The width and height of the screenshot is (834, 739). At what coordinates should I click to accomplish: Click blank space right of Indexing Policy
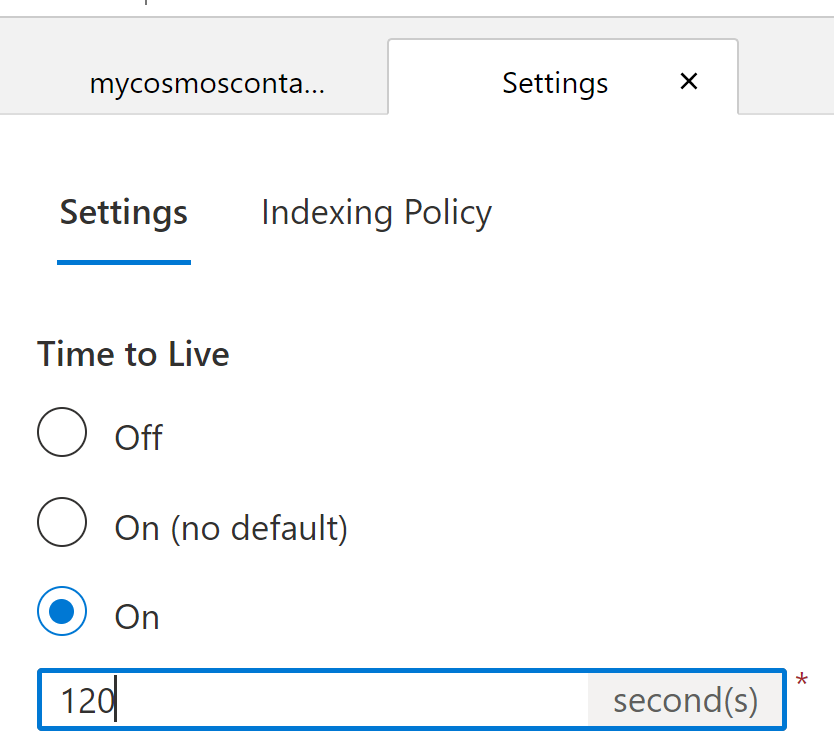(660, 213)
